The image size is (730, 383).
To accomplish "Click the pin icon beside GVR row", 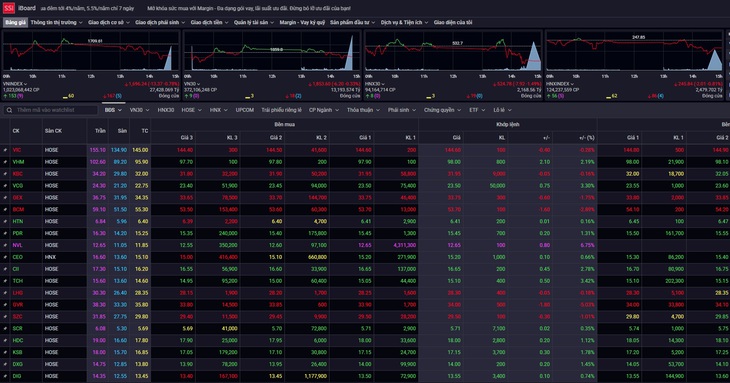I will pyautogui.click(x=5, y=305).
